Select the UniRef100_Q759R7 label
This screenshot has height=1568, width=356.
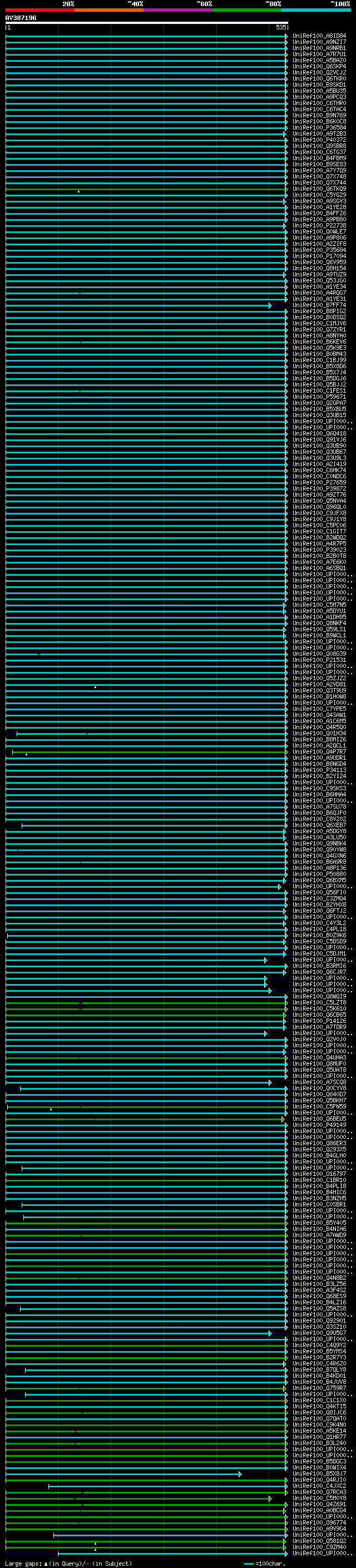(319, 1388)
